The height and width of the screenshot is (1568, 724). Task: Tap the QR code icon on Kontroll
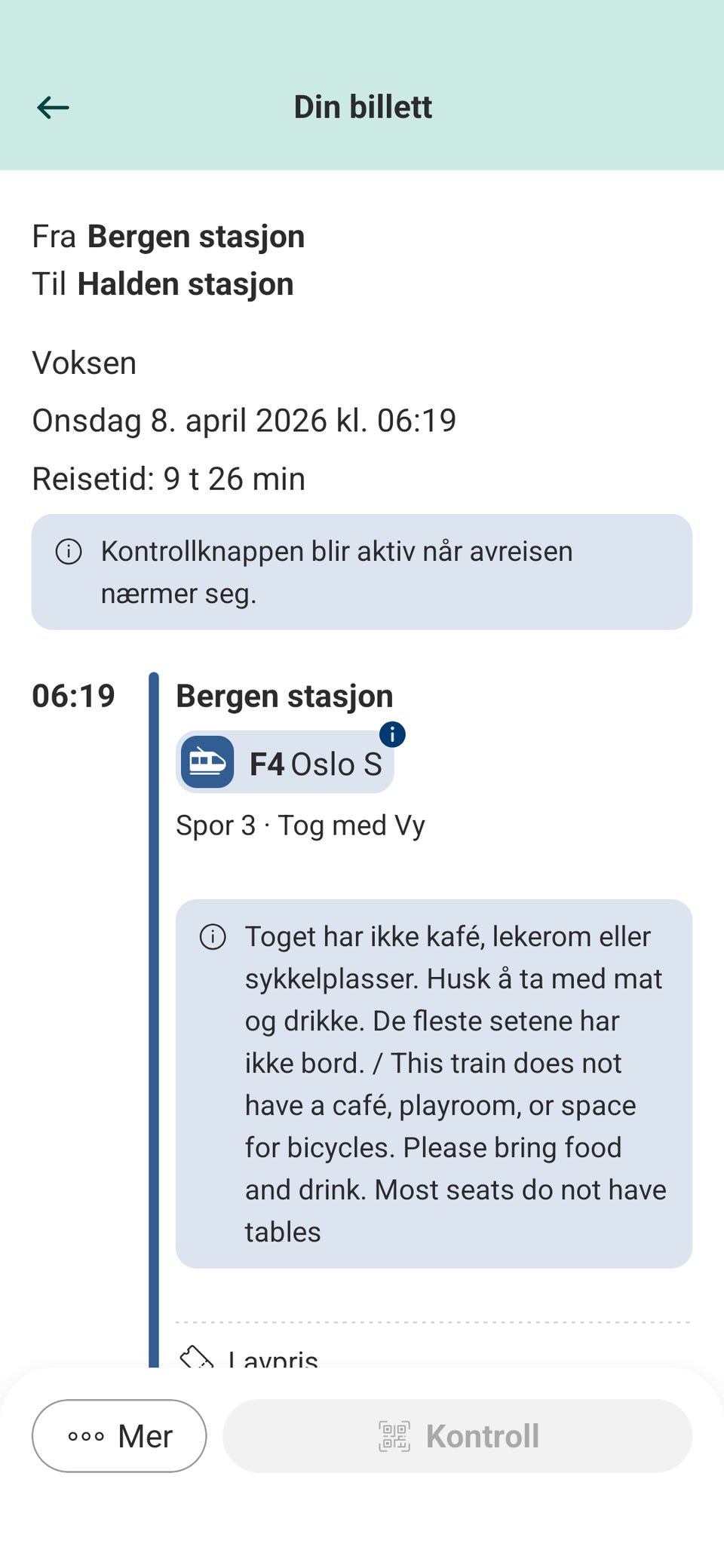coord(394,1436)
